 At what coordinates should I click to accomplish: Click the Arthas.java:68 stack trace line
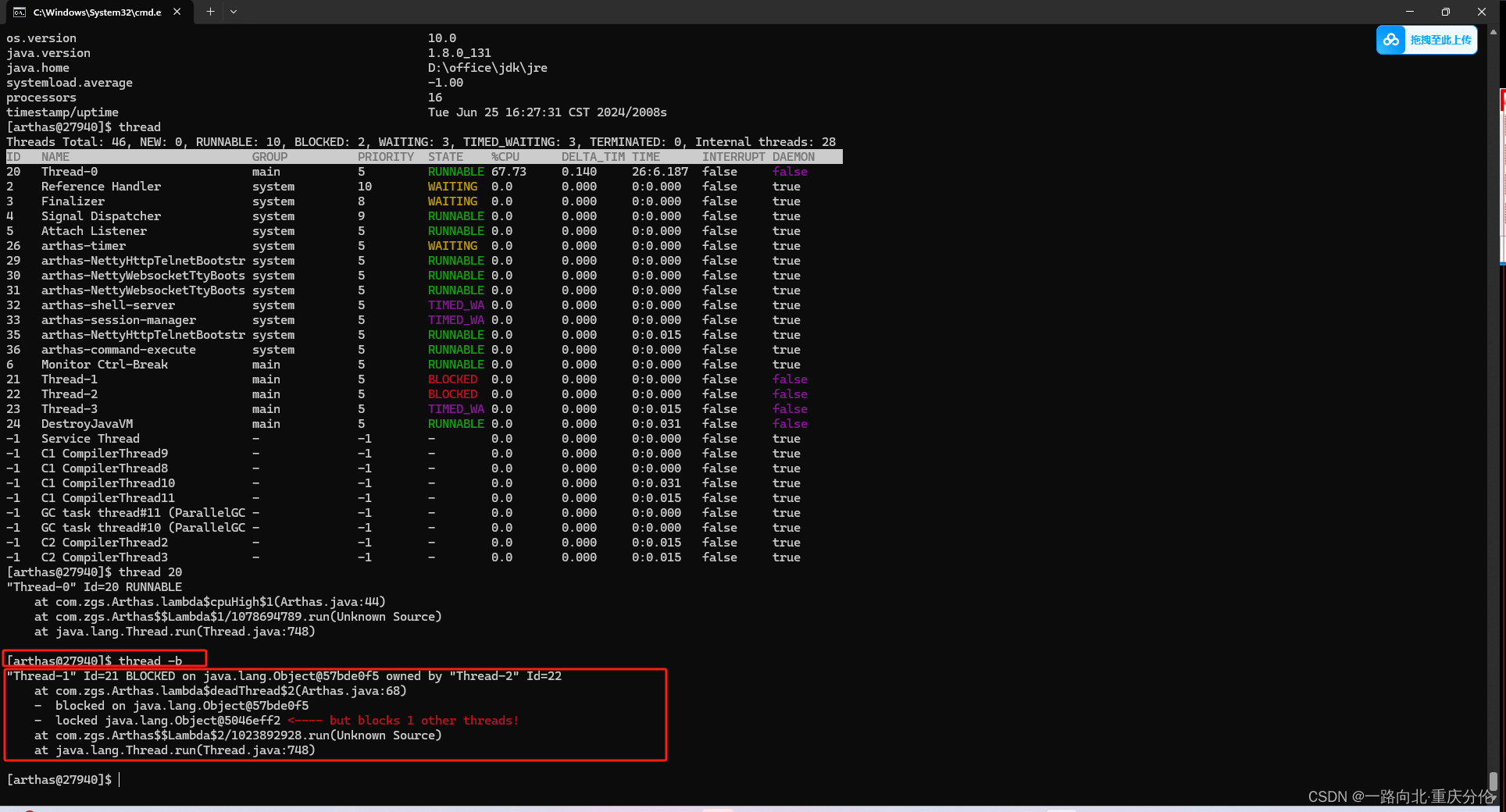click(220, 691)
